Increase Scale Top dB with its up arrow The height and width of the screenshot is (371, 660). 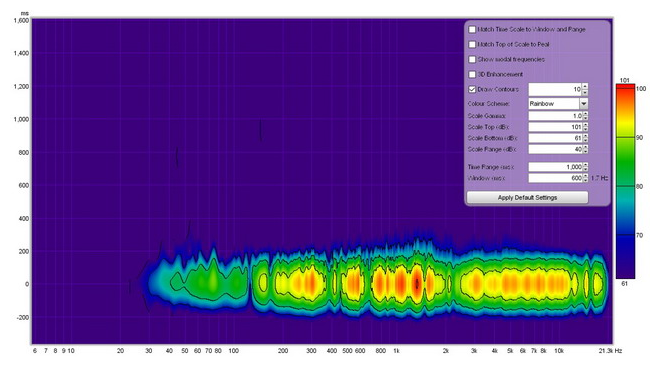point(585,125)
